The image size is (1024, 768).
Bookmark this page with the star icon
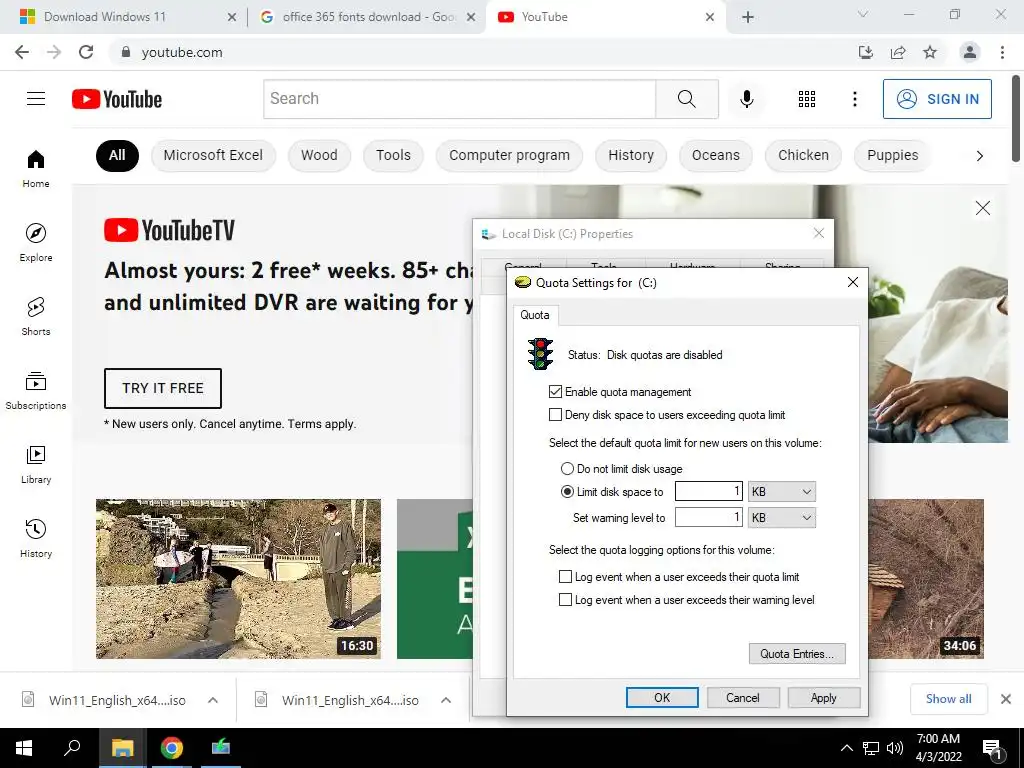click(930, 52)
